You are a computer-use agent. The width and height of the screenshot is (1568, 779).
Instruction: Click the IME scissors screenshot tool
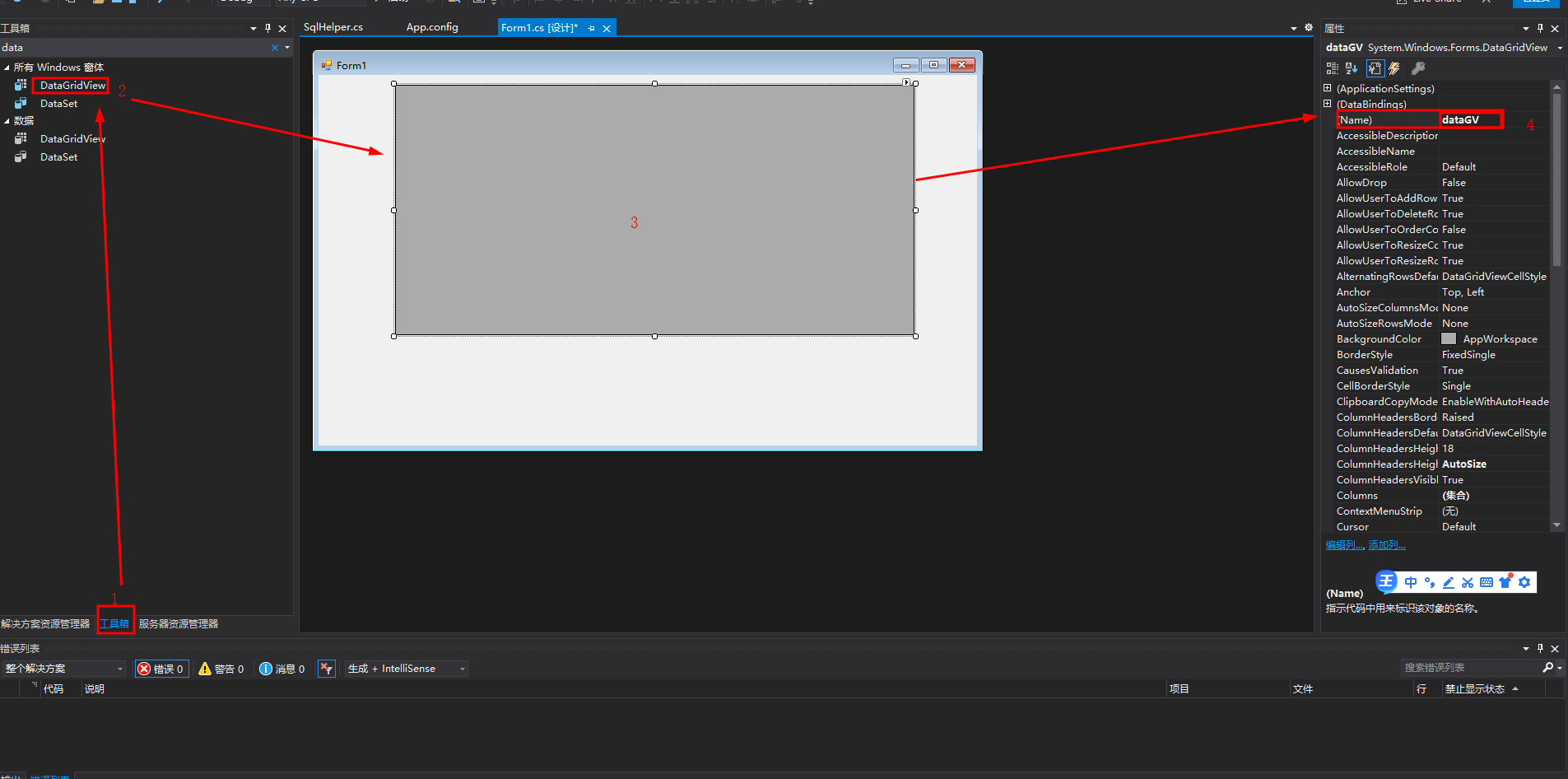pos(1468,582)
